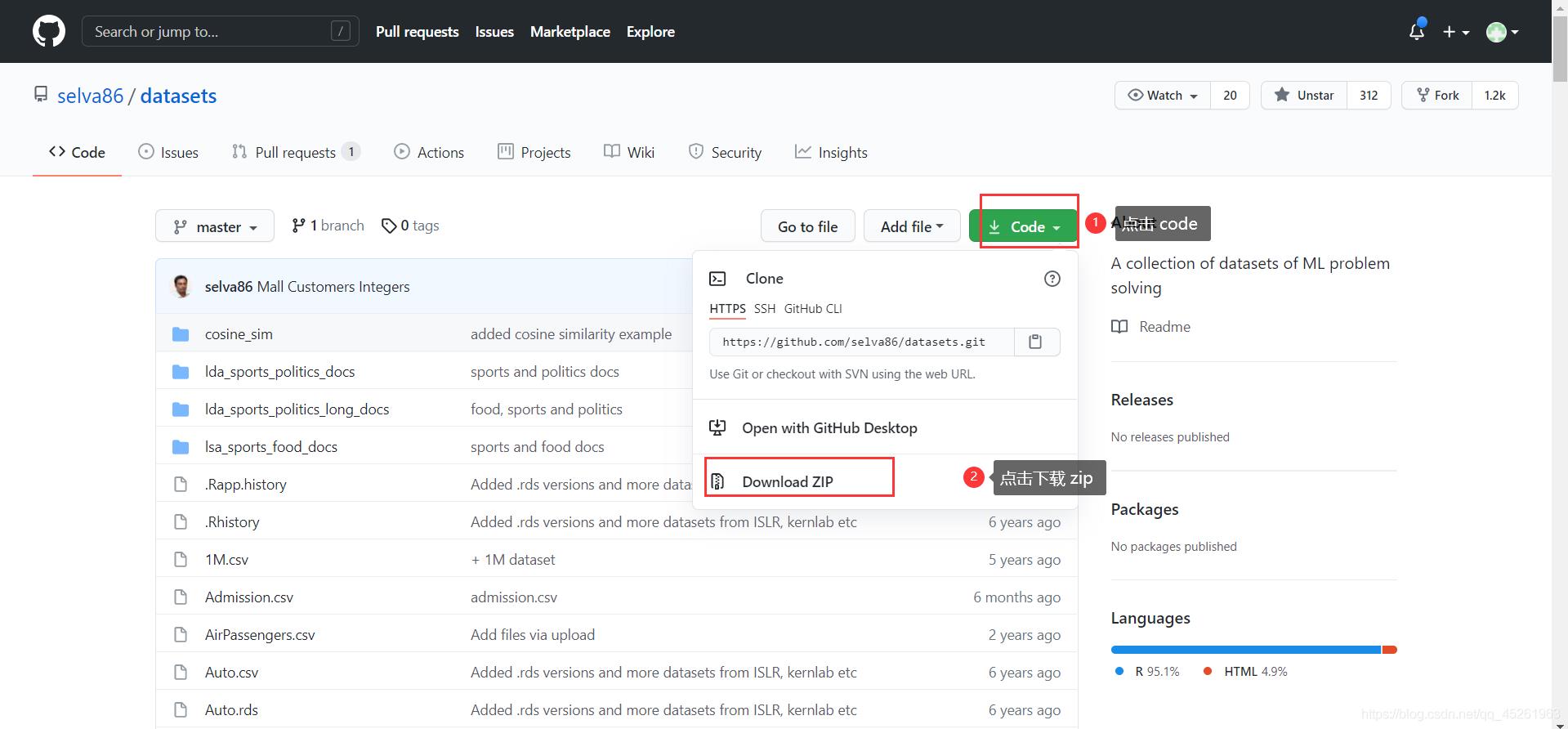
Task: Click the GitHub Octocat logo
Action: 49,32
